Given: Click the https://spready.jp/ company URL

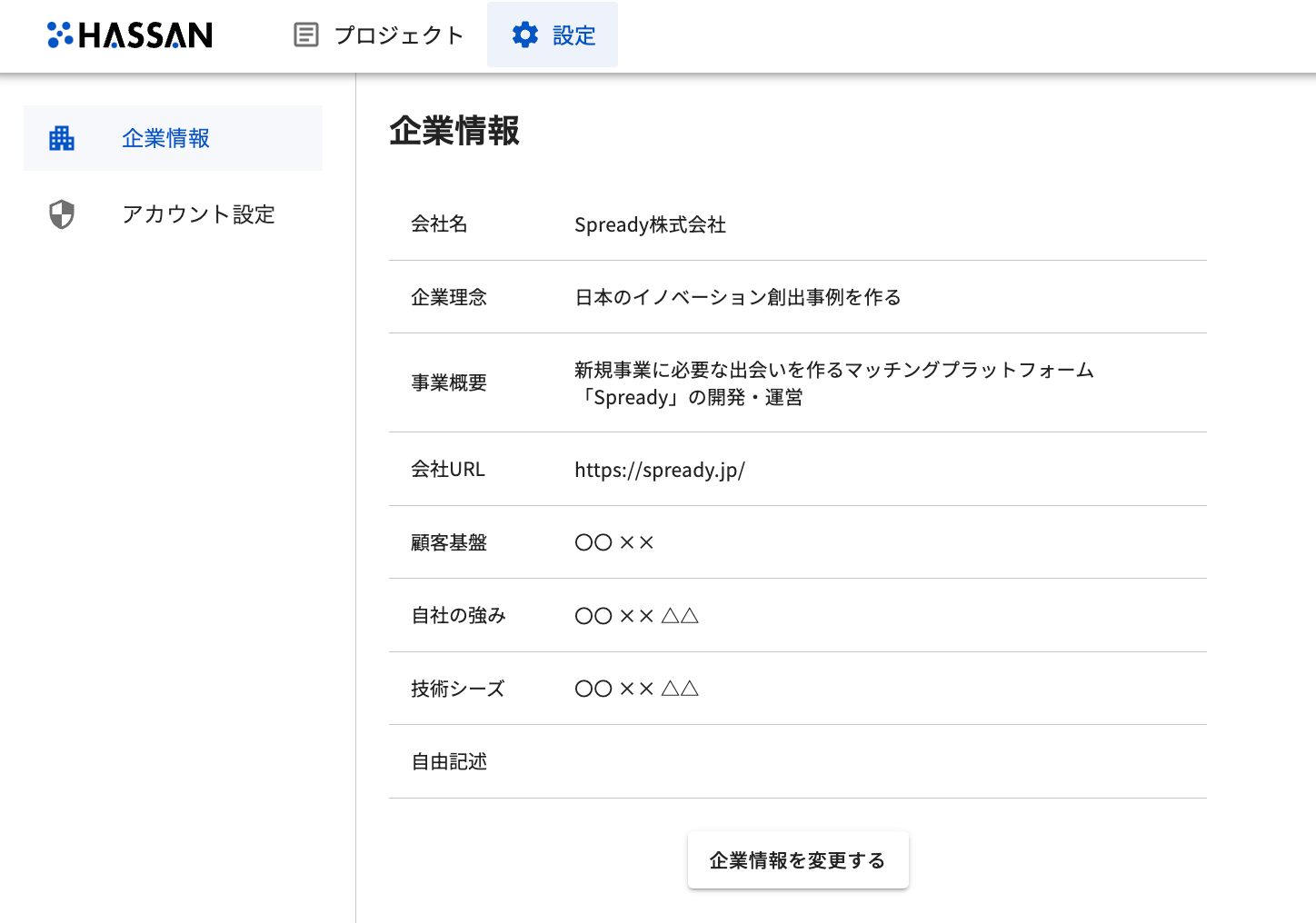Looking at the screenshot, I should 660,470.
